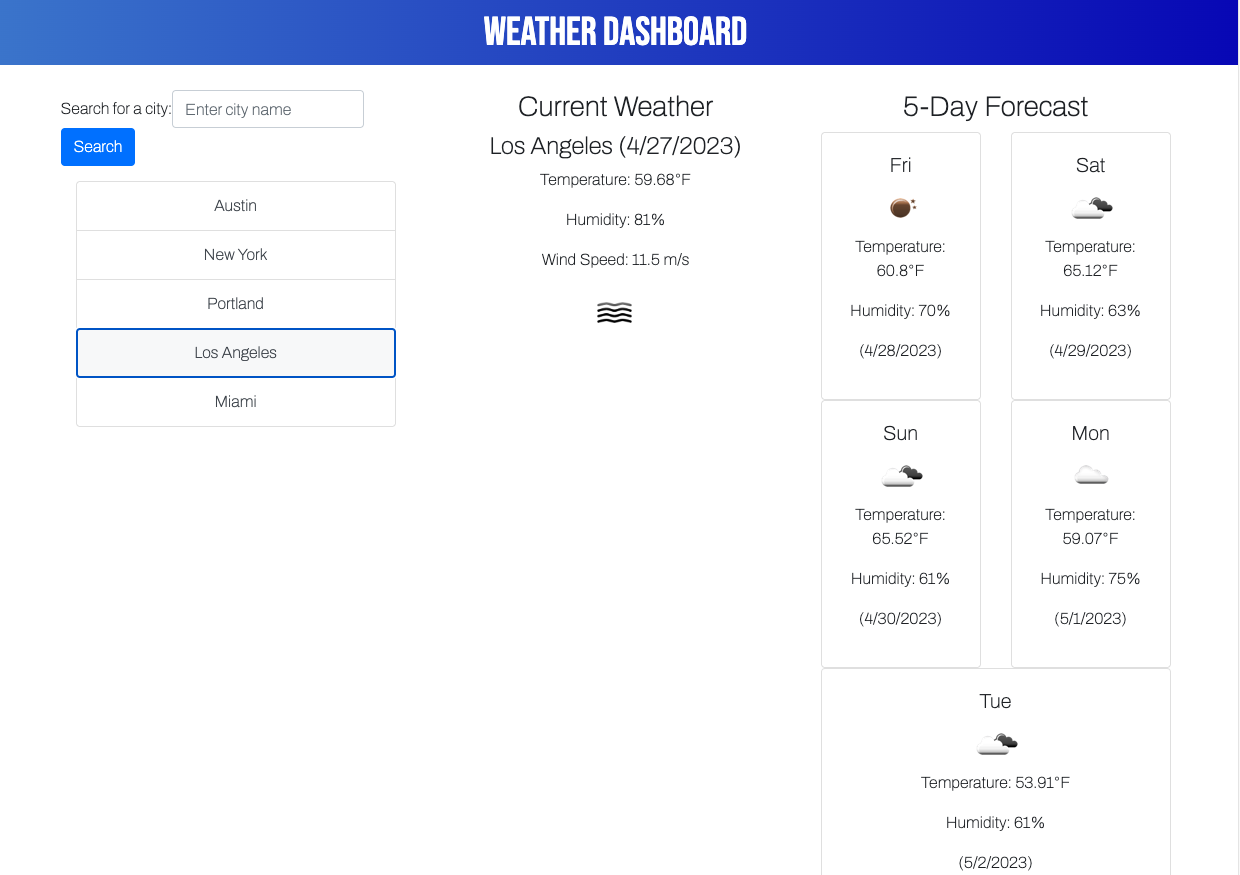The width and height of the screenshot is (1240, 875).
Task: Click the mist icon under Current Weather
Action: 614,313
